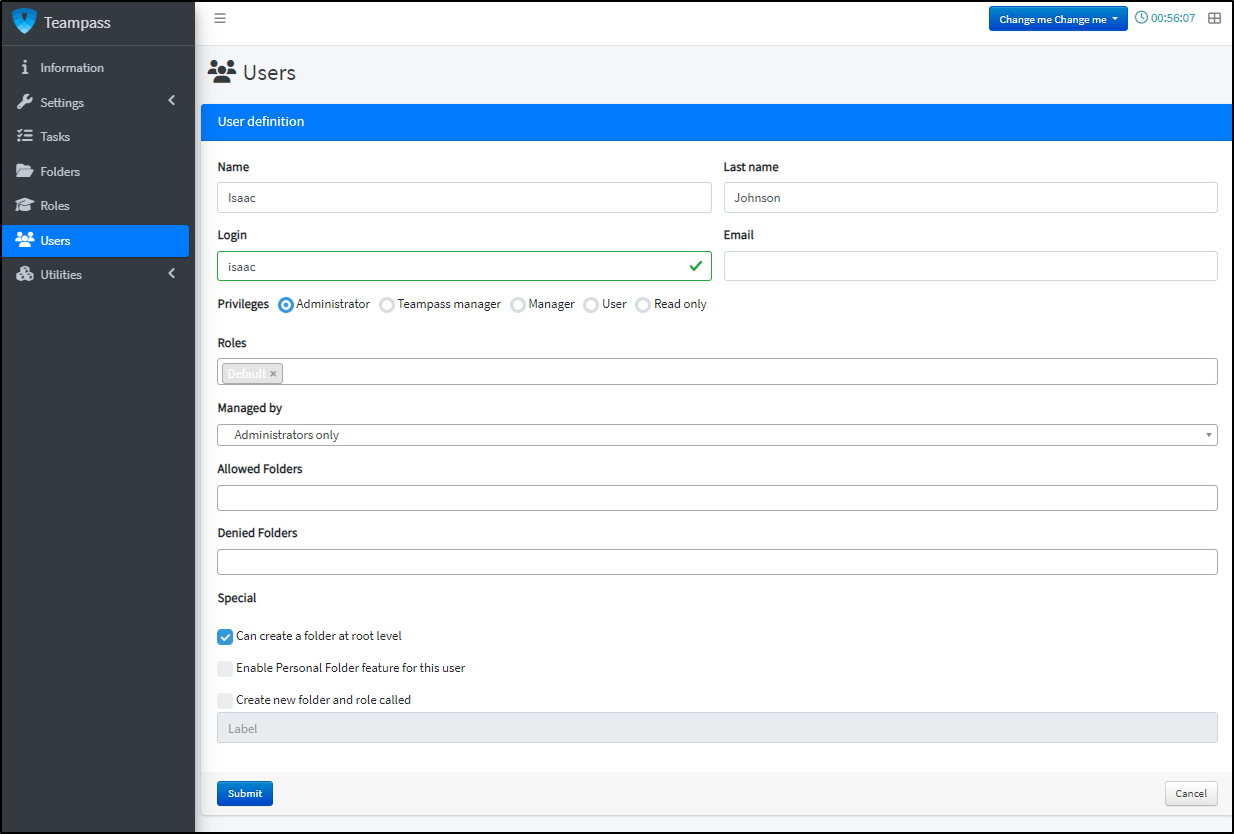Open the Denied Folders selector
The width and height of the screenshot is (1234, 834).
[717, 562]
